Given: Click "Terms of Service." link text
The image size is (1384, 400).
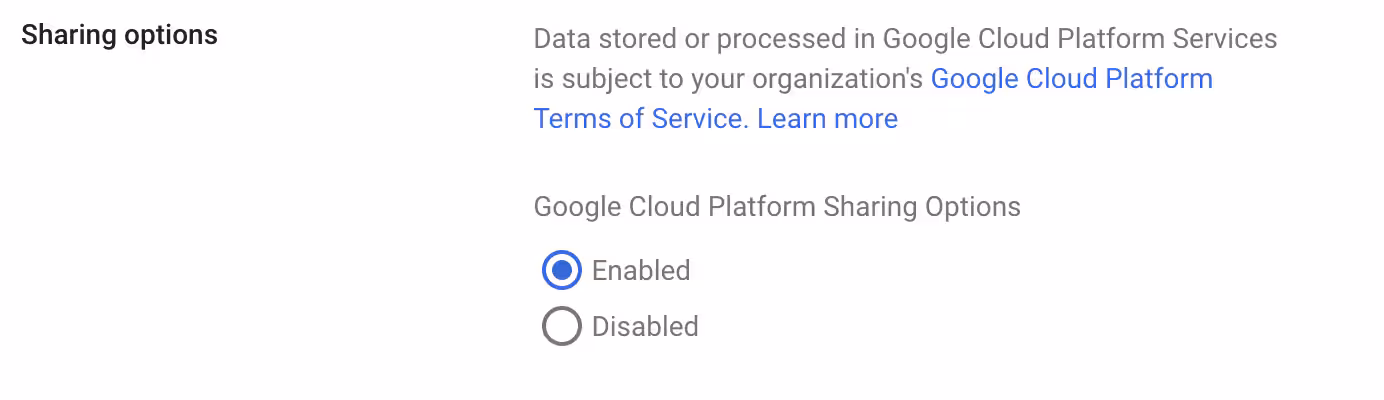Looking at the screenshot, I should (x=641, y=119).
